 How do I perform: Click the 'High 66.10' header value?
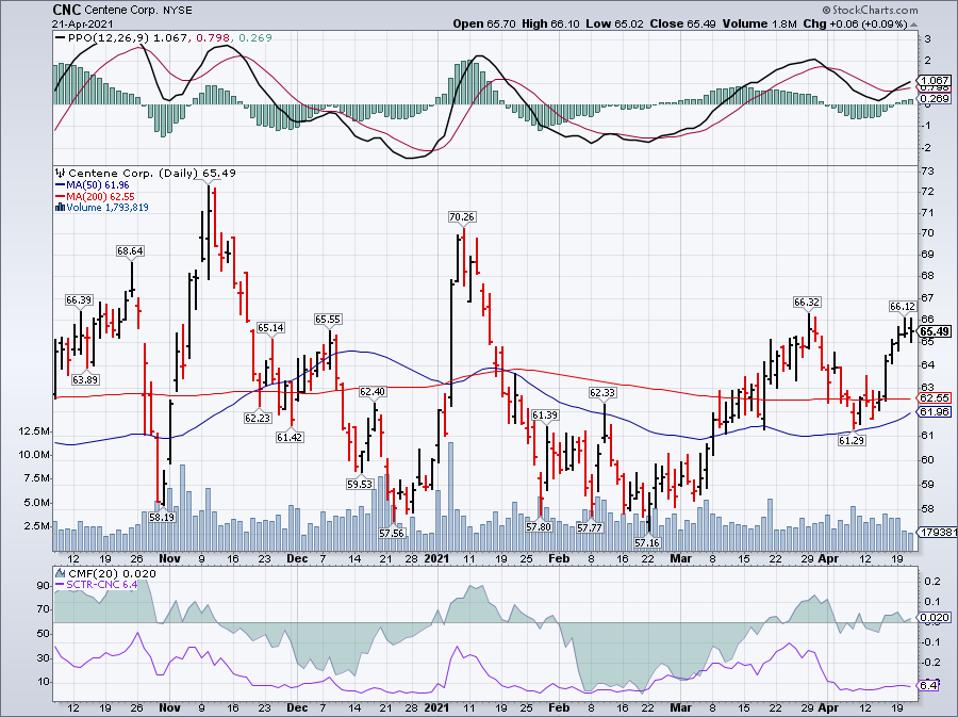pos(548,24)
